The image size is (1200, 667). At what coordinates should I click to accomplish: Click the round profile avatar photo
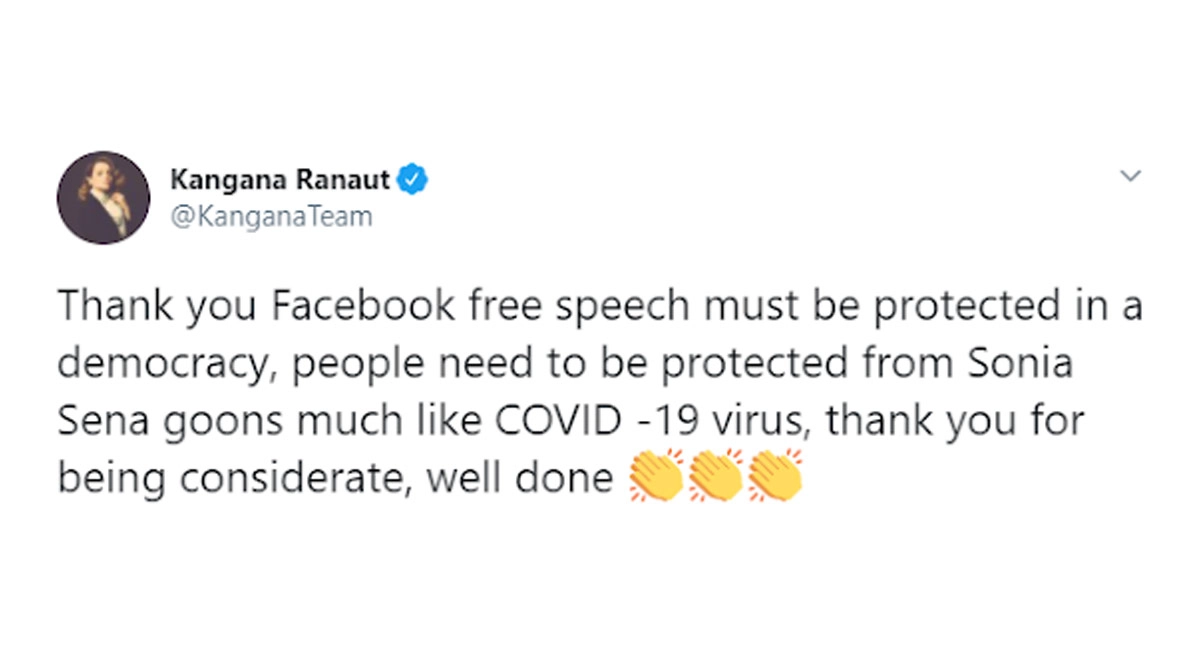pos(103,198)
